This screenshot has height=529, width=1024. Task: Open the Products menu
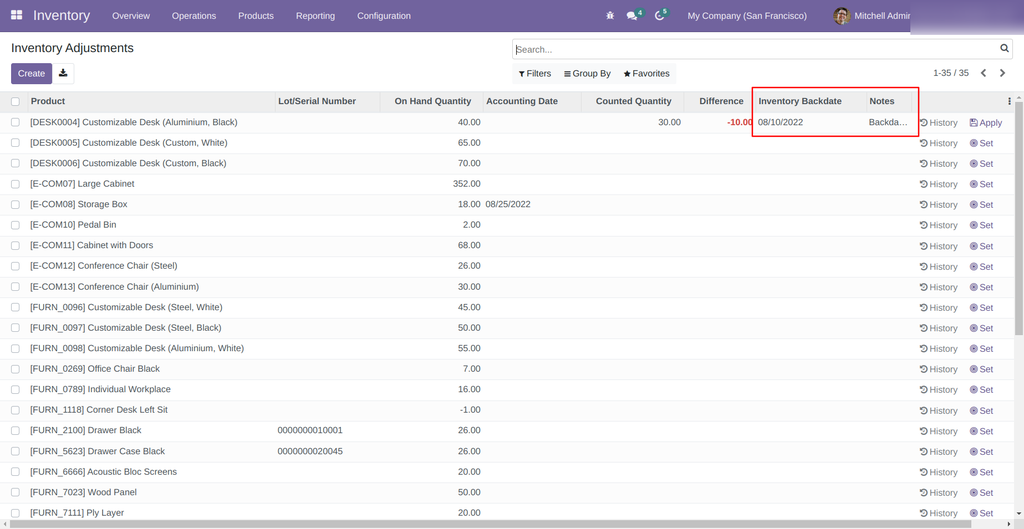pyautogui.click(x=256, y=16)
